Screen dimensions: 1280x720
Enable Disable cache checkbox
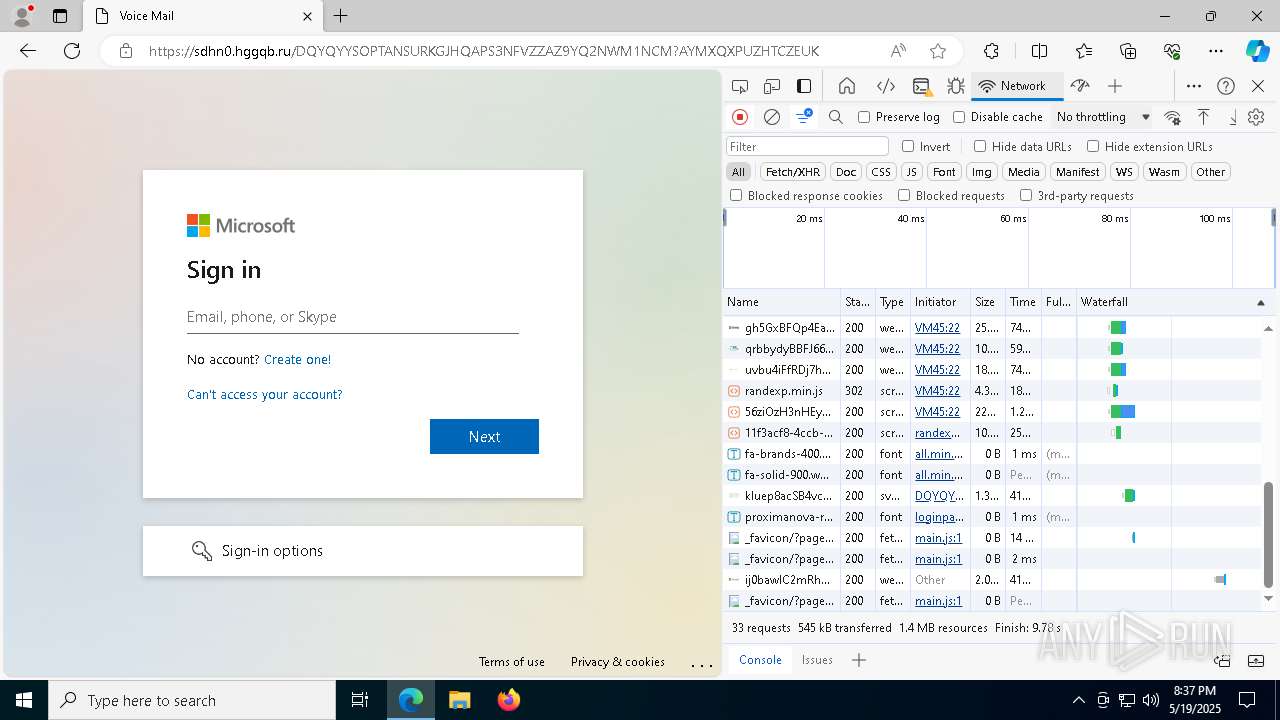959,117
